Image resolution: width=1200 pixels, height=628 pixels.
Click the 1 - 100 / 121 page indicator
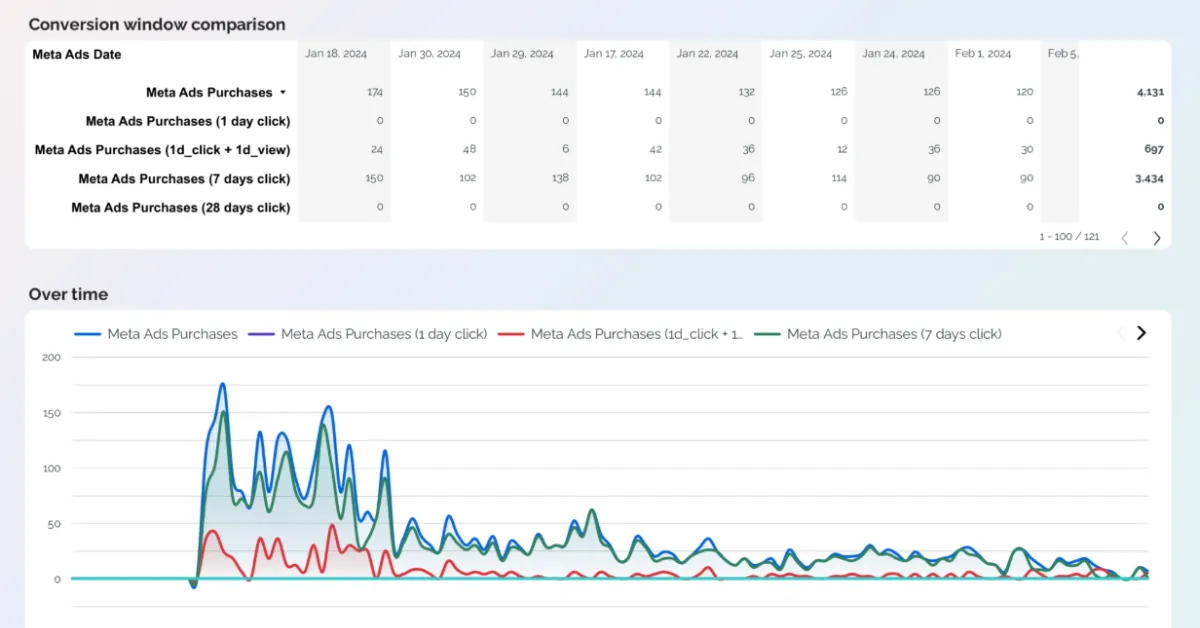click(1068, 237)
